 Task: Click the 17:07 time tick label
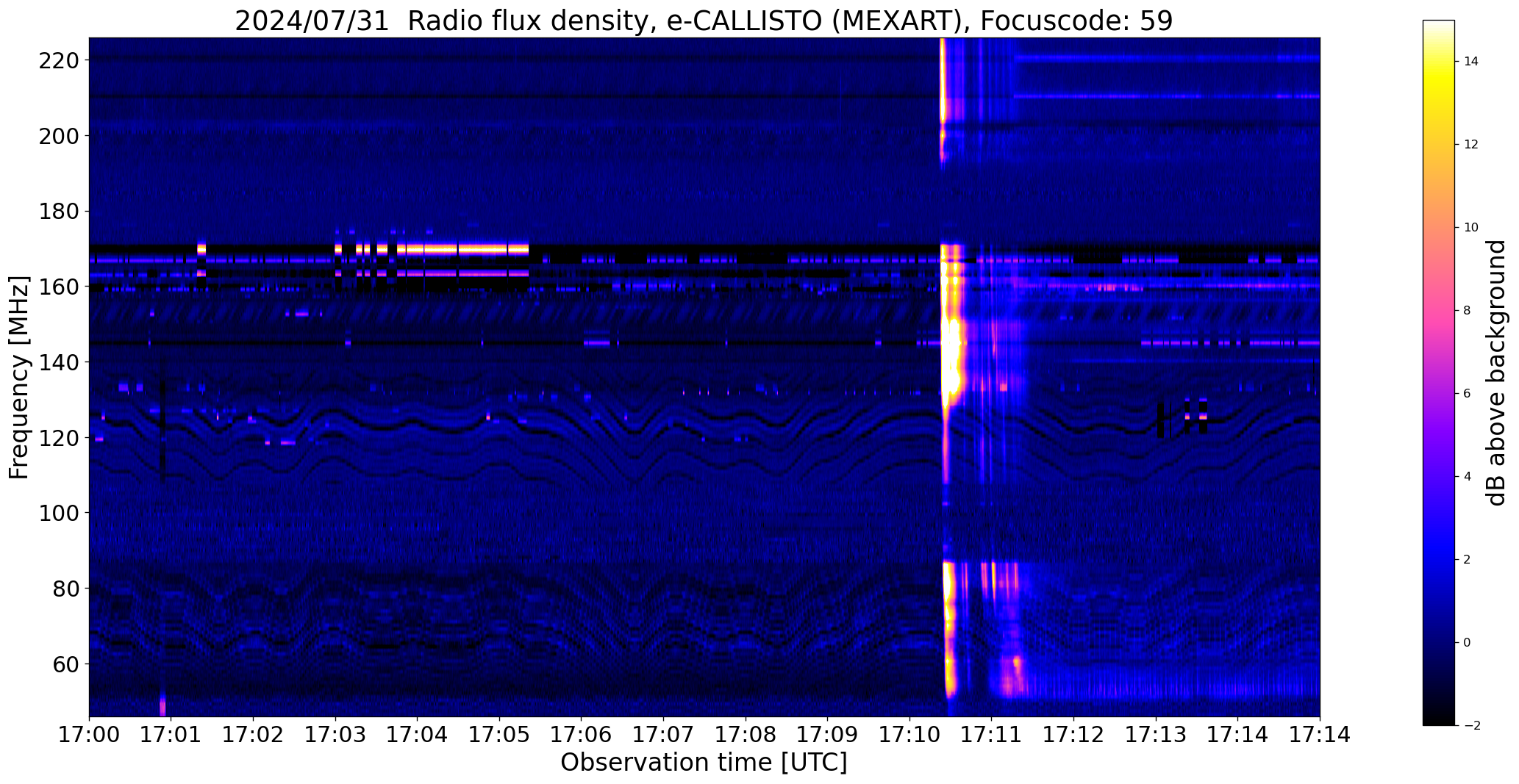pyautogui.click(x=663, y=735)
